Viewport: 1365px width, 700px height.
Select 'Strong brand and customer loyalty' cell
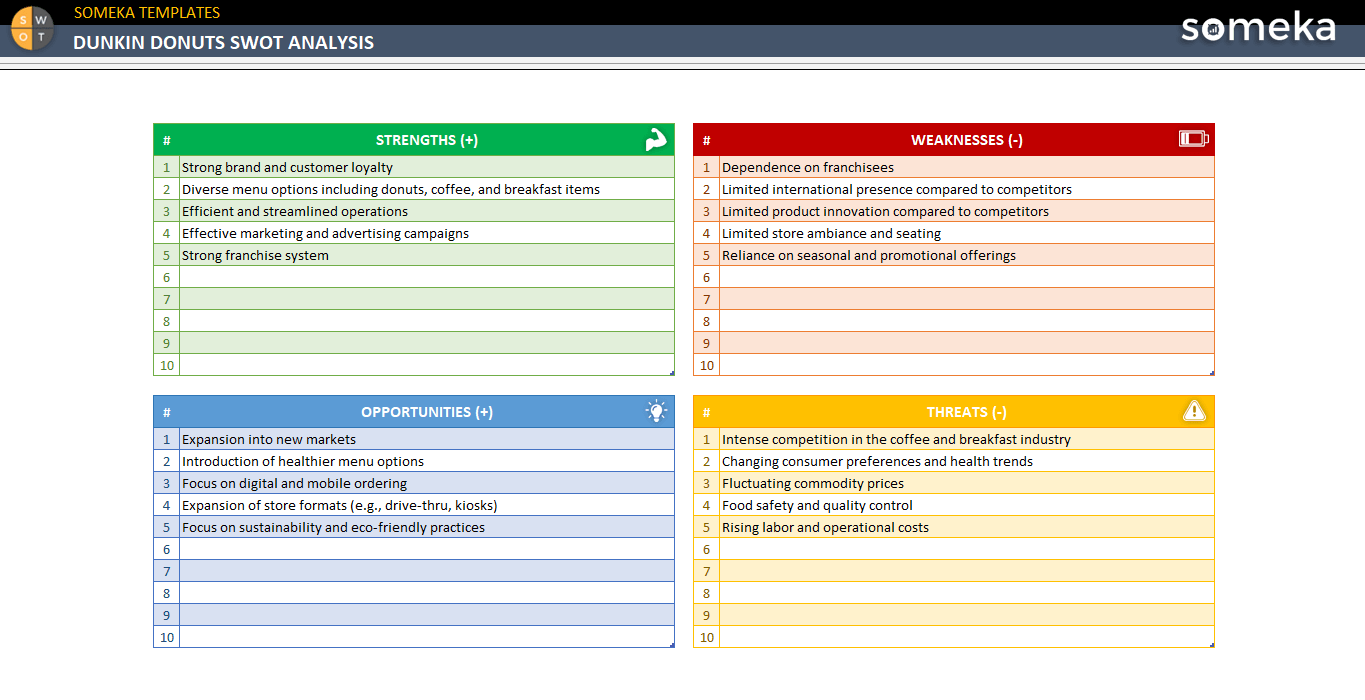pos(427,167)
